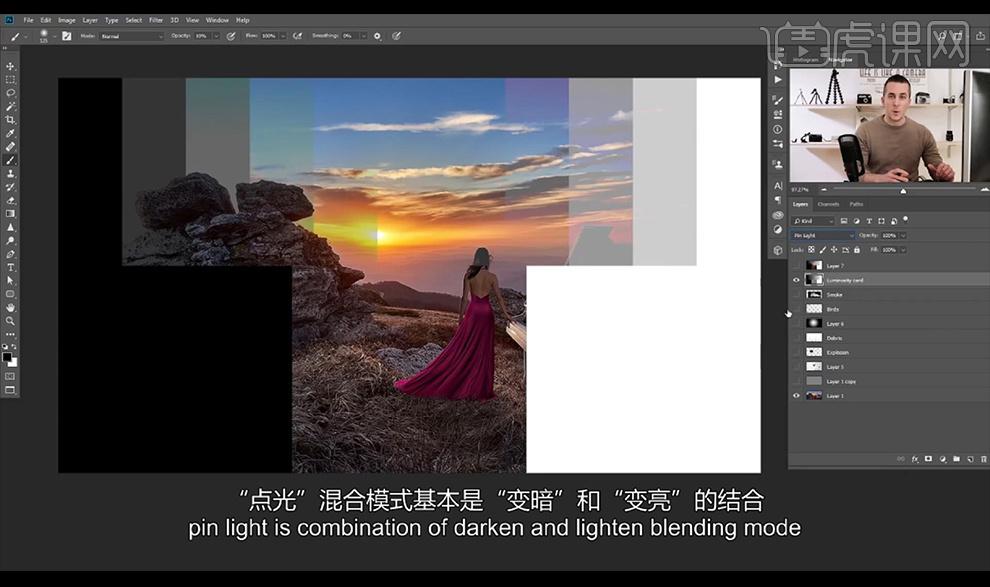Switch to the Channels tab
Screen dimensions: 990x587
click(828, 205)
